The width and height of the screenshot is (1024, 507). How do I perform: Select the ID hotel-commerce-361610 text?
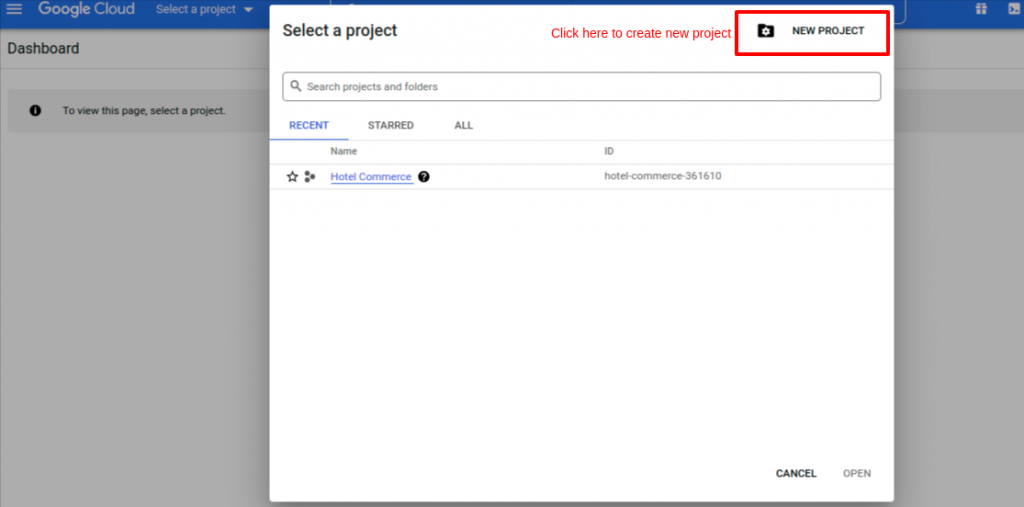[663, 176]
